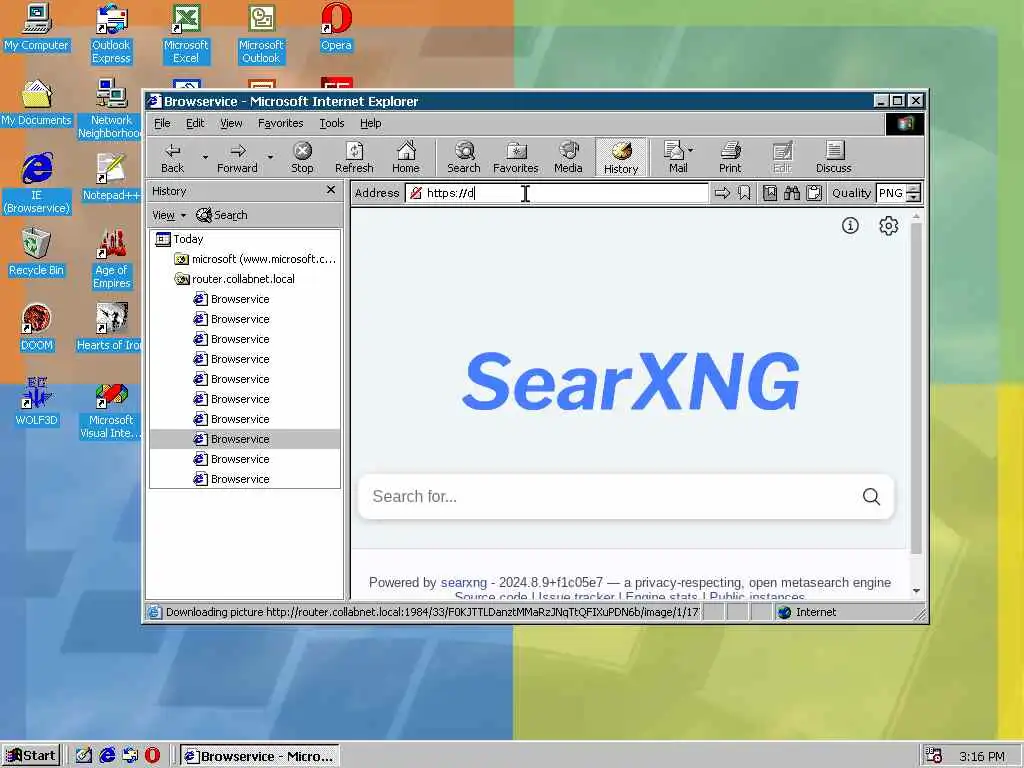Open the bookmarks book icon in address bar
This screenshot has height=768, width=1024.
[770, 193]
